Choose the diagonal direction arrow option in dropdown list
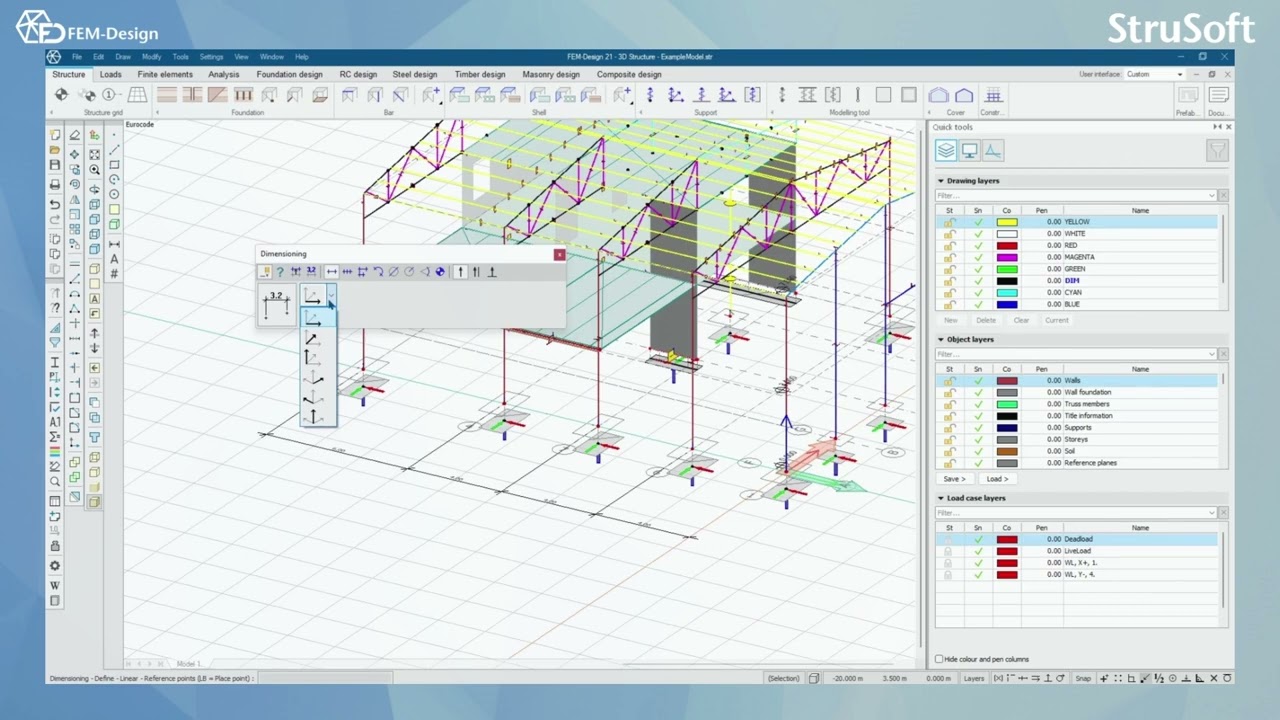This screenshot has width=1280, height=720. [313, 338]
